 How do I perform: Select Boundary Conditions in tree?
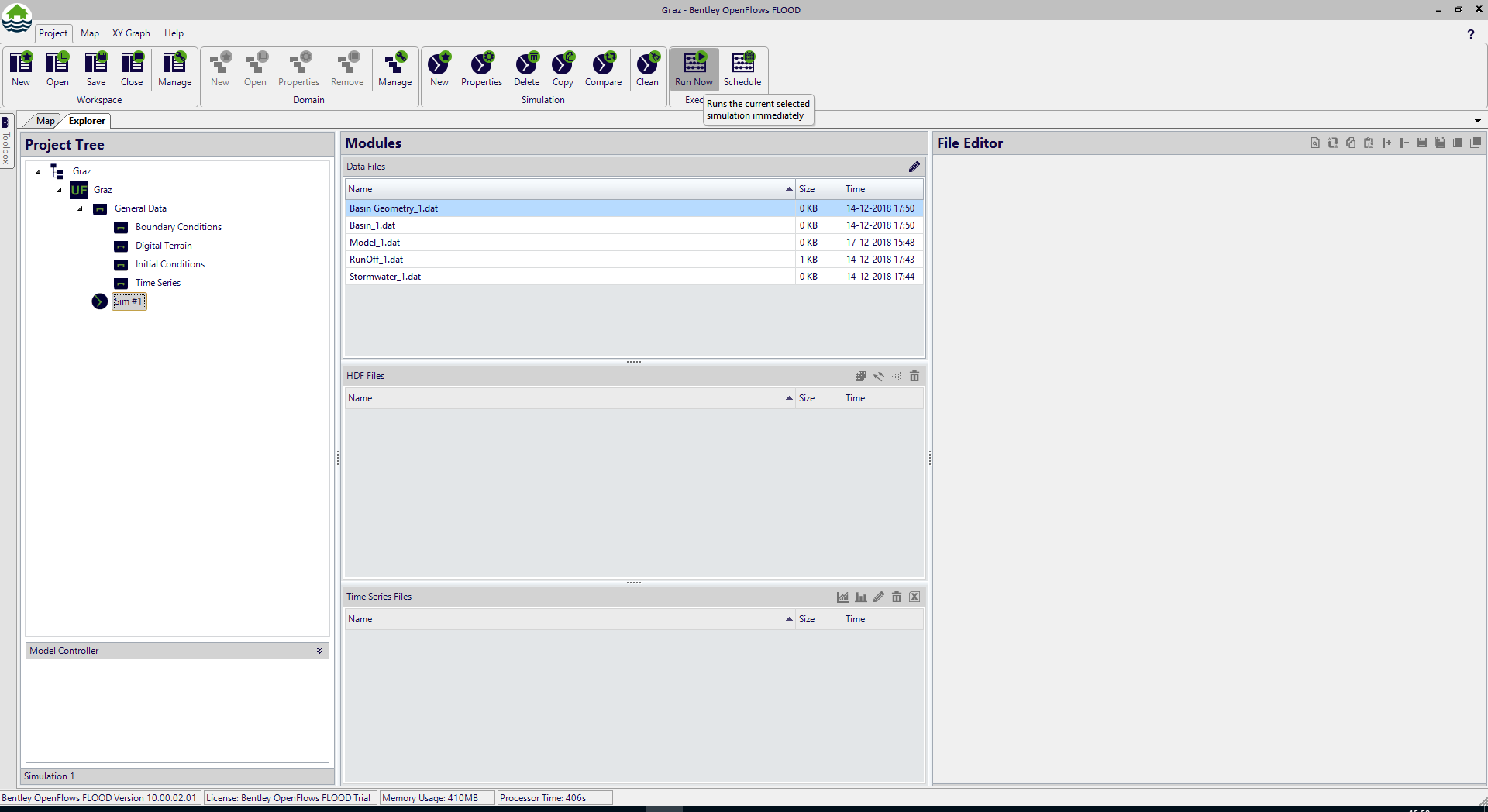[x=178, y=227]
